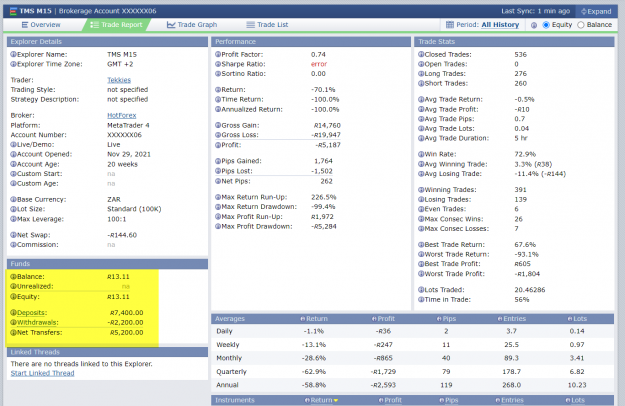Click info icon next to Explorer Name
The image size is (625, 406).
(x=14, y=54)
